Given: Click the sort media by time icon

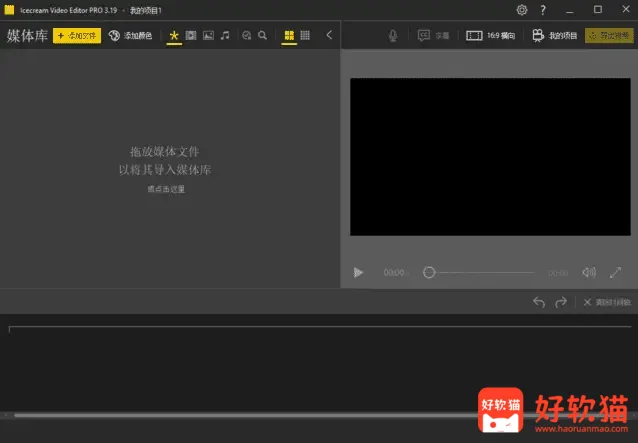Looking at the screenshot, I should coord(247,35).
